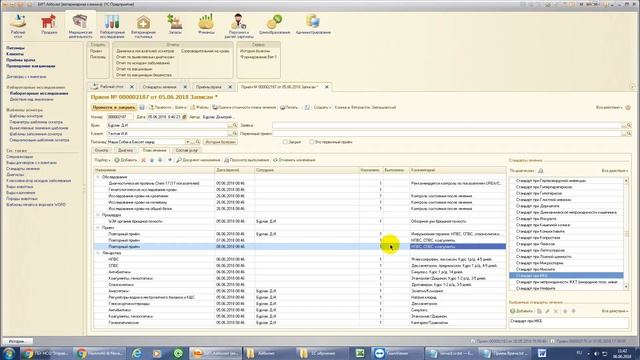
Task: Open the Word icon in the taskbar
Action: pos(542,353)
